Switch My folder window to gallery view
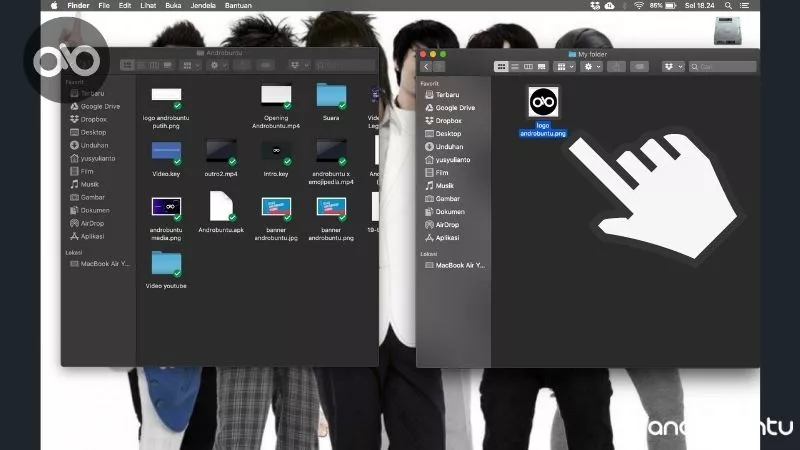This screenshot has height=450, width=800. [541, 67]
